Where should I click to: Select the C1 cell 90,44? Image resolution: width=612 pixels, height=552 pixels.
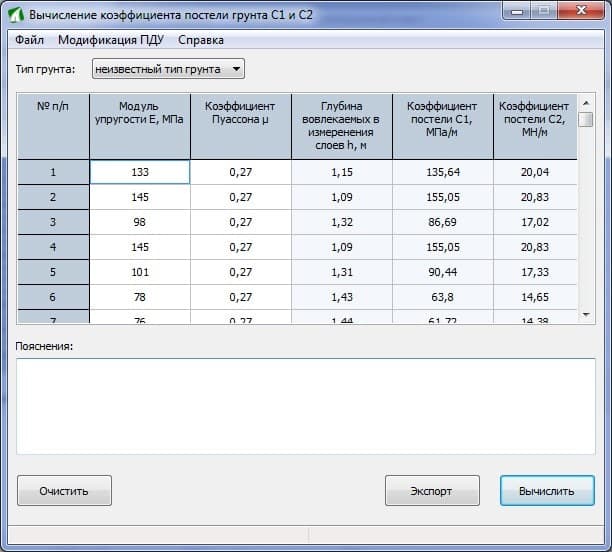tap(443, 272)
